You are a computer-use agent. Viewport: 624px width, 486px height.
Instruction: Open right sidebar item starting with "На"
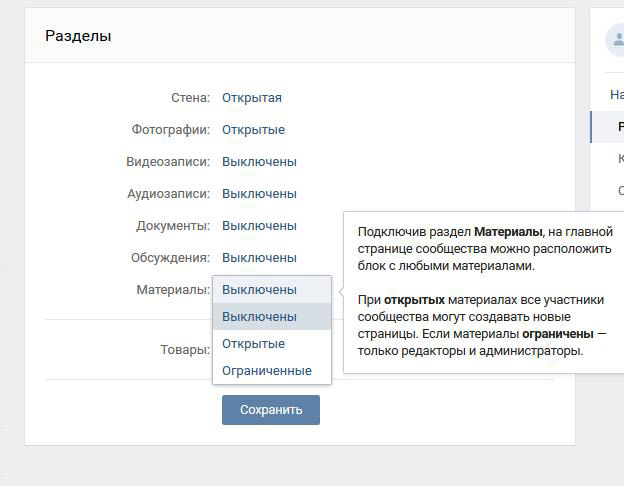[616, 95]
